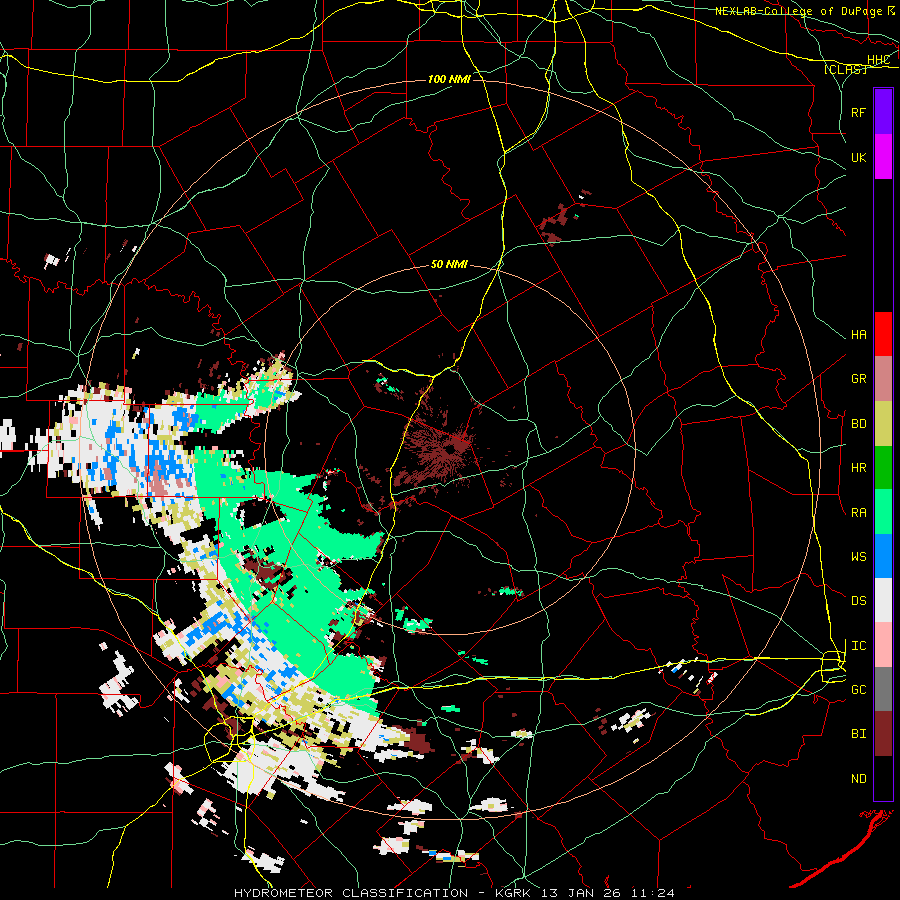
Task: Click the HA legend label
Action: (859, 335)
